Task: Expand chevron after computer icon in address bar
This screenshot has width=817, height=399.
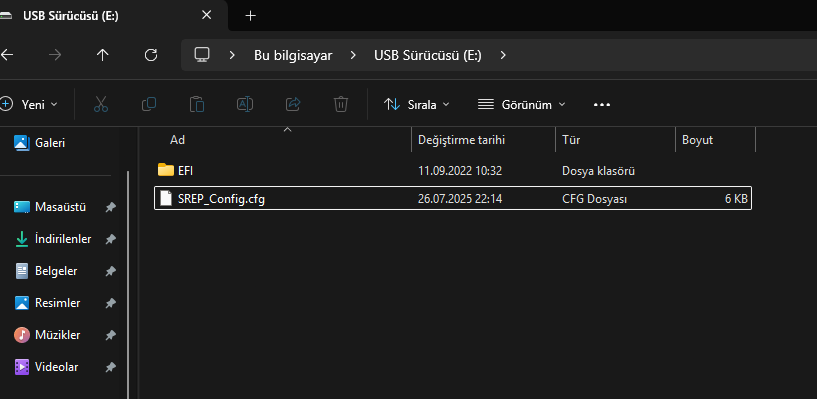Action: pos(232,55)
